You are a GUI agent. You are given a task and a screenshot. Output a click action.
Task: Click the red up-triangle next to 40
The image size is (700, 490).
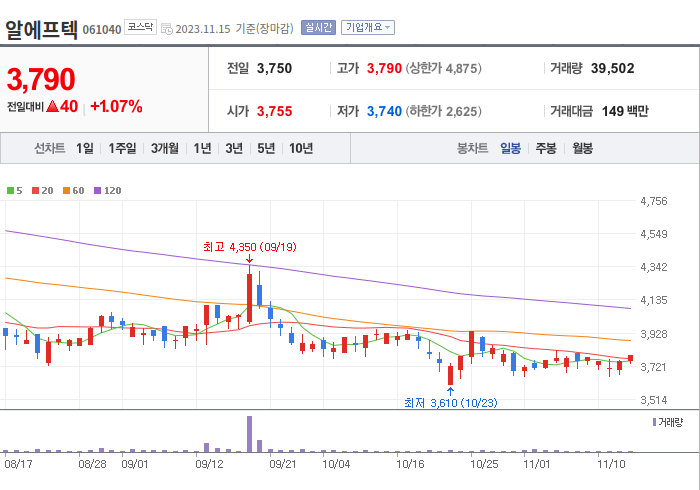52,106
